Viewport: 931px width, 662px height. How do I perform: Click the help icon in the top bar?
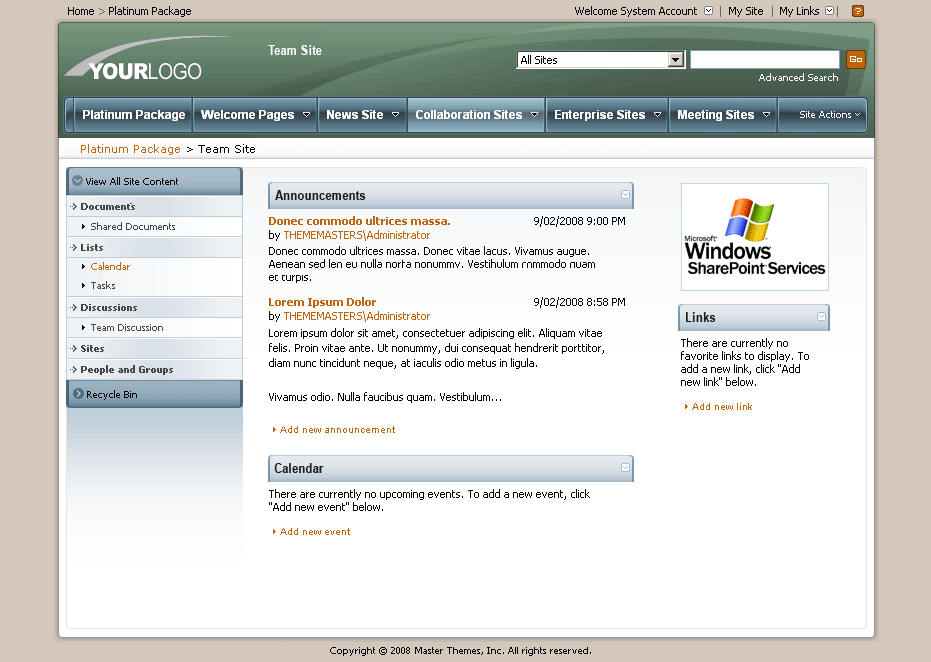point(857,11)
